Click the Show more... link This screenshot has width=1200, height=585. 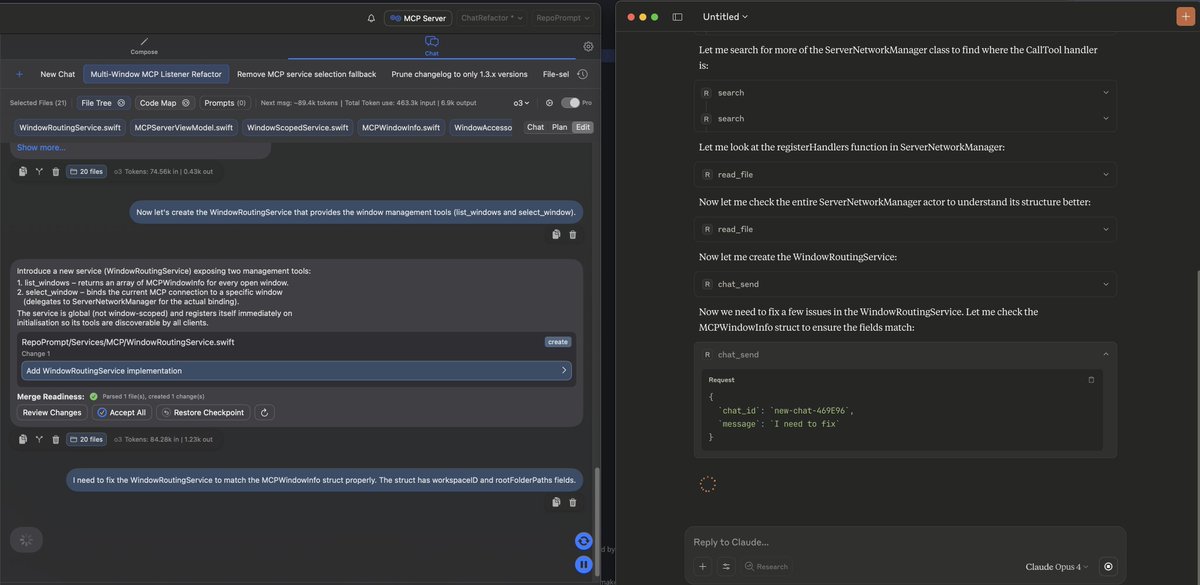click(41, 147)
